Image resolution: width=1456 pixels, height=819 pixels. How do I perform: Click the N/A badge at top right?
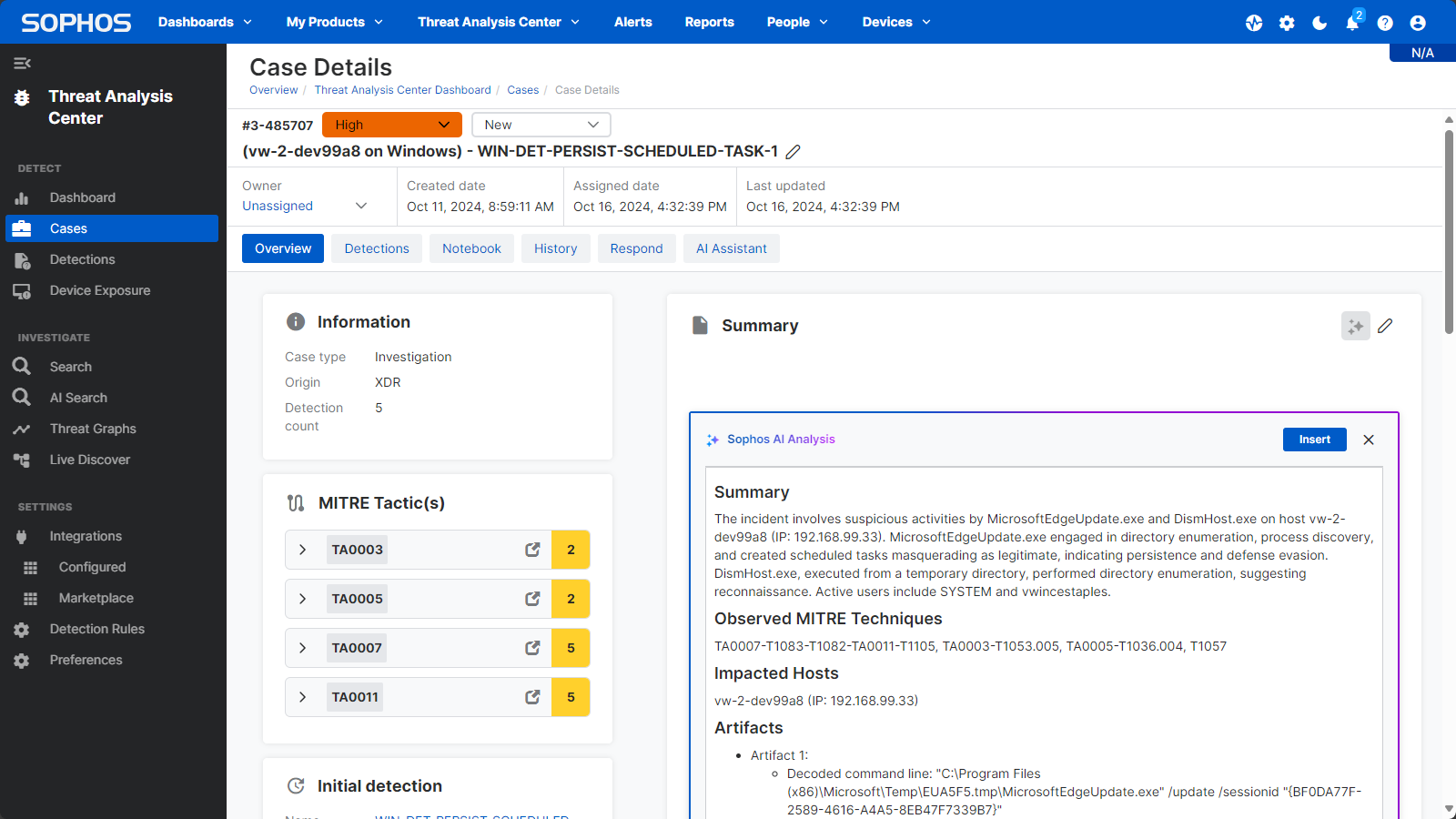pyautogui.click(x=1422, y=53)
